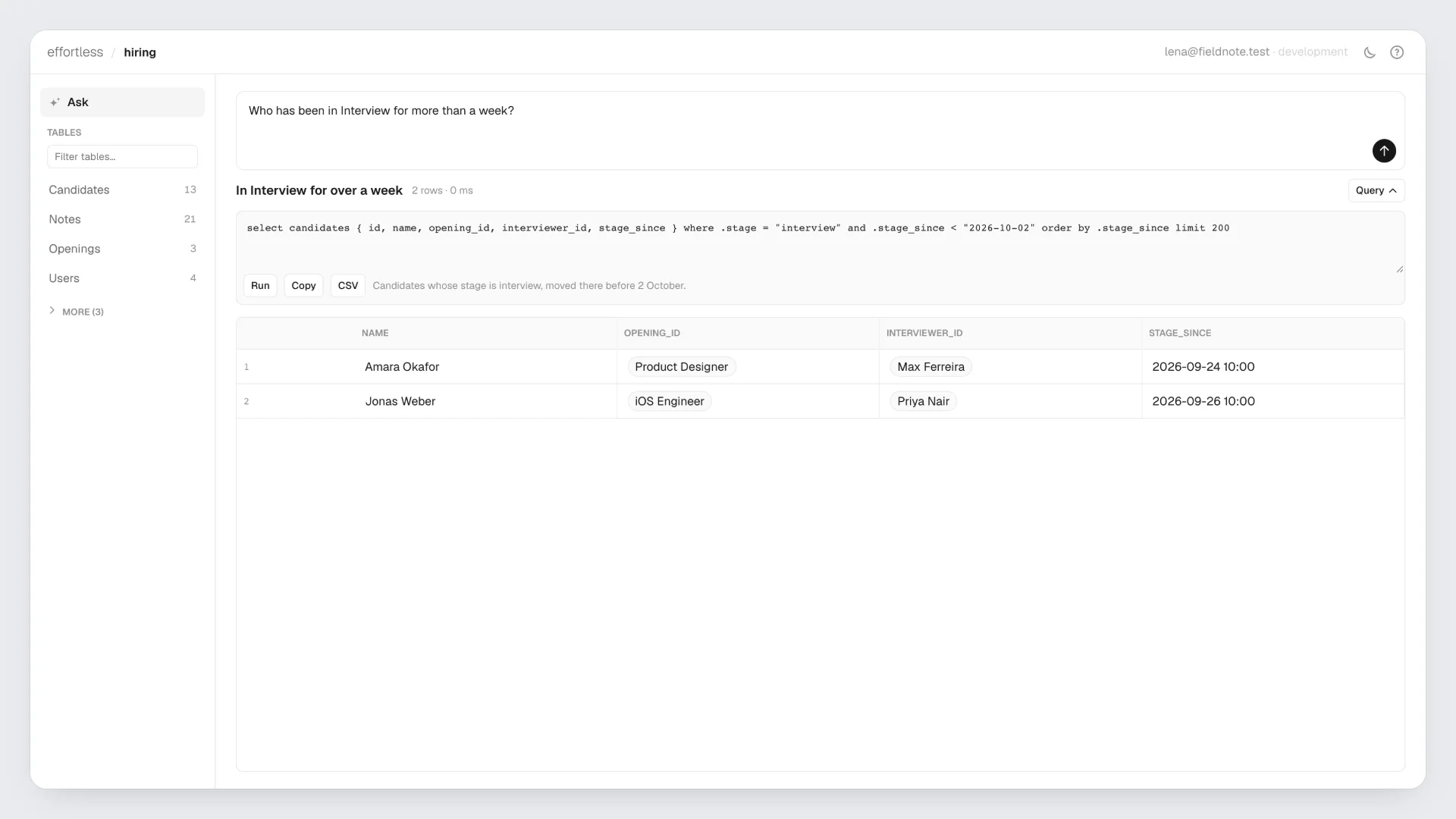The width and height of the screenshot is (1456, 819).
Task: Open the Users table
Action: [x=122, y=278]
